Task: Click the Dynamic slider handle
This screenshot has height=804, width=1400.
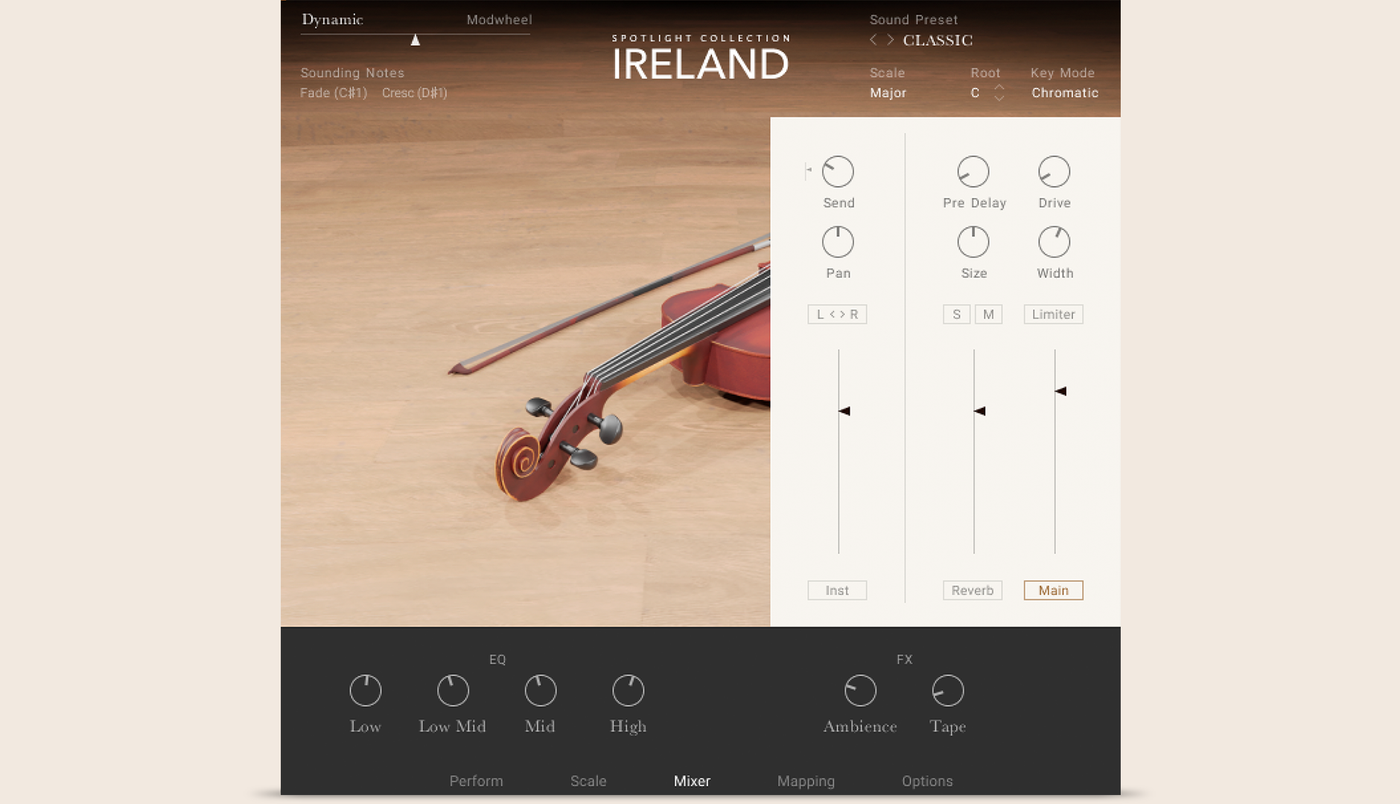Action: pyautogui.click(x=415, y=40)
